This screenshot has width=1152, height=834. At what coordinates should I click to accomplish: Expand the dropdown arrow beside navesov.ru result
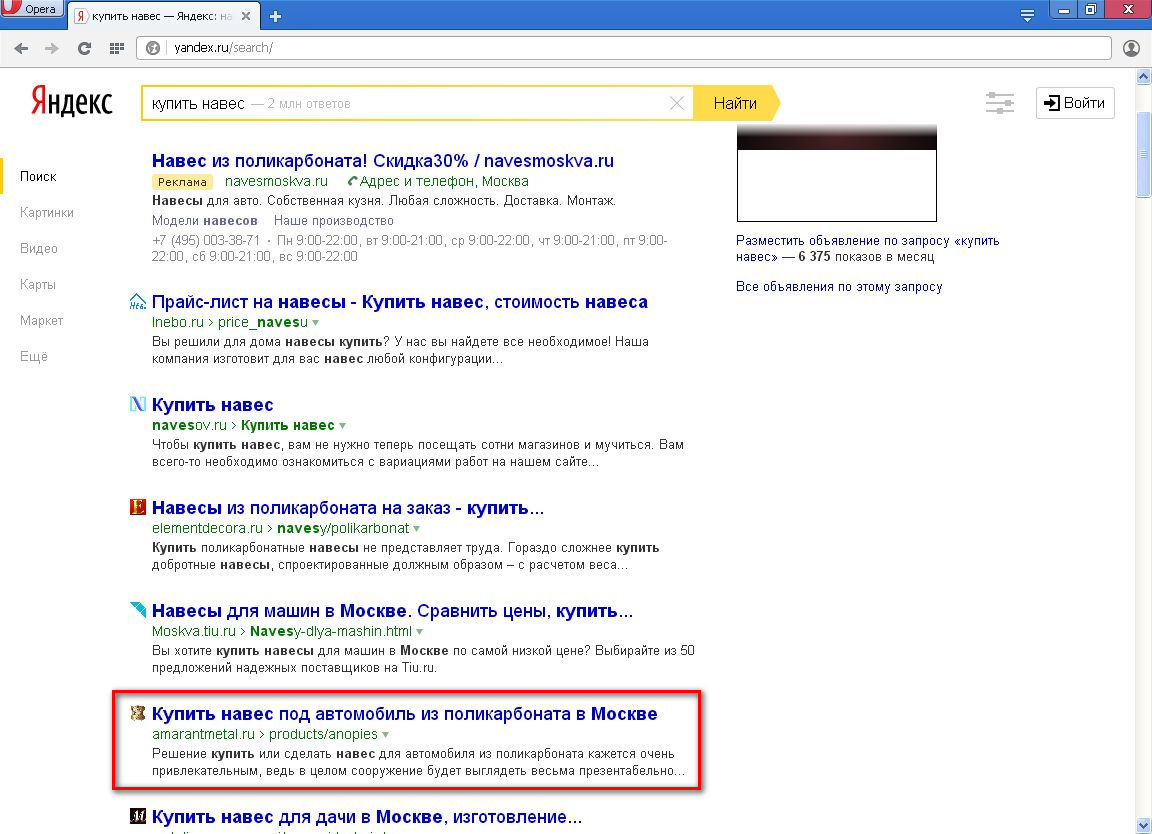[x=343, y=426]
